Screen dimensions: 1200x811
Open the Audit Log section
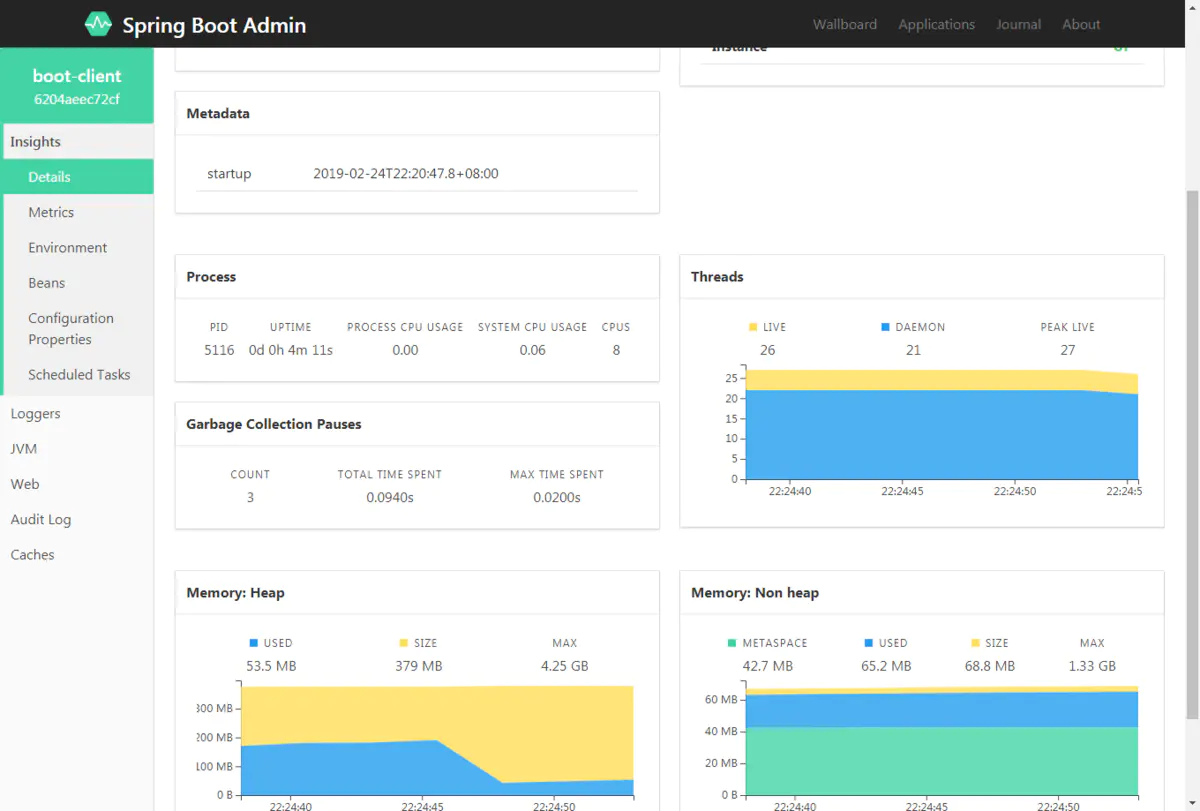(x=77, y=519)
